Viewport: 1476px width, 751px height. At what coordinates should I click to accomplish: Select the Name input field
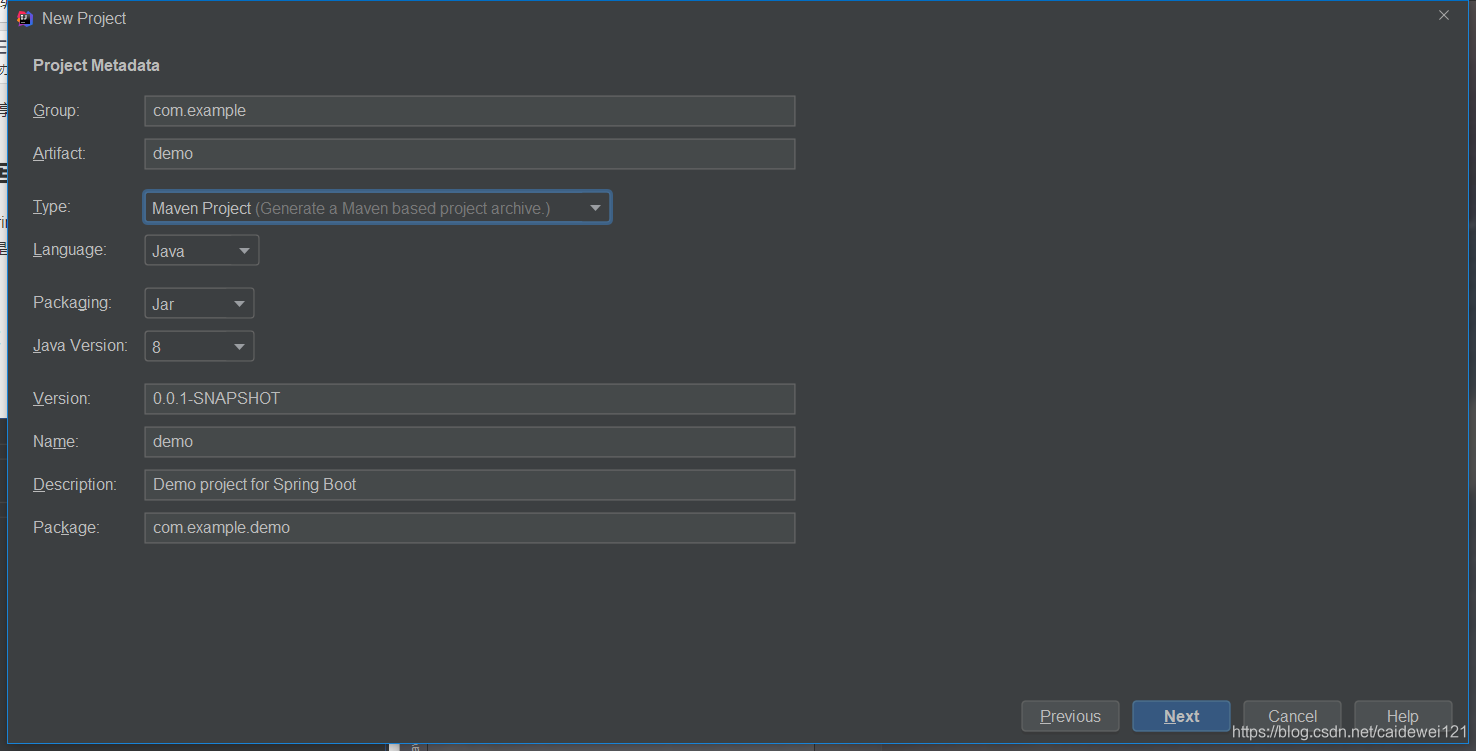(469, 442)
